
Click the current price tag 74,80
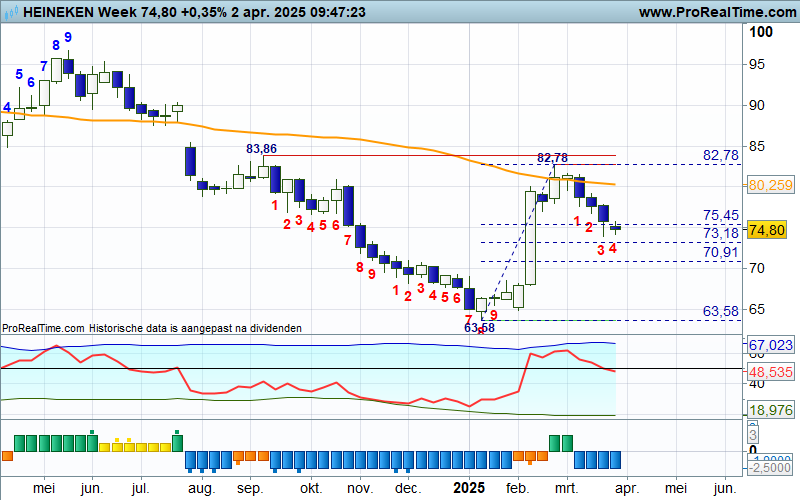[x=766, y=230]
